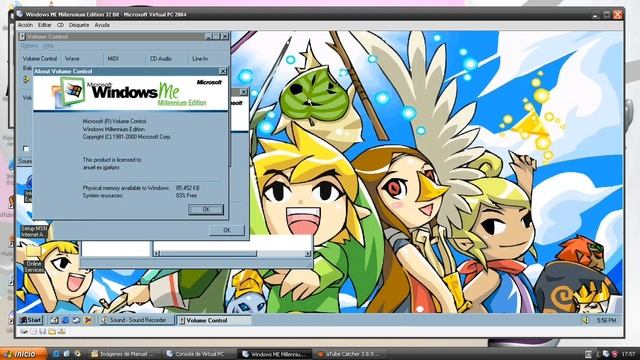
Task: Close the dialog behind the About window
Action: 243,92
